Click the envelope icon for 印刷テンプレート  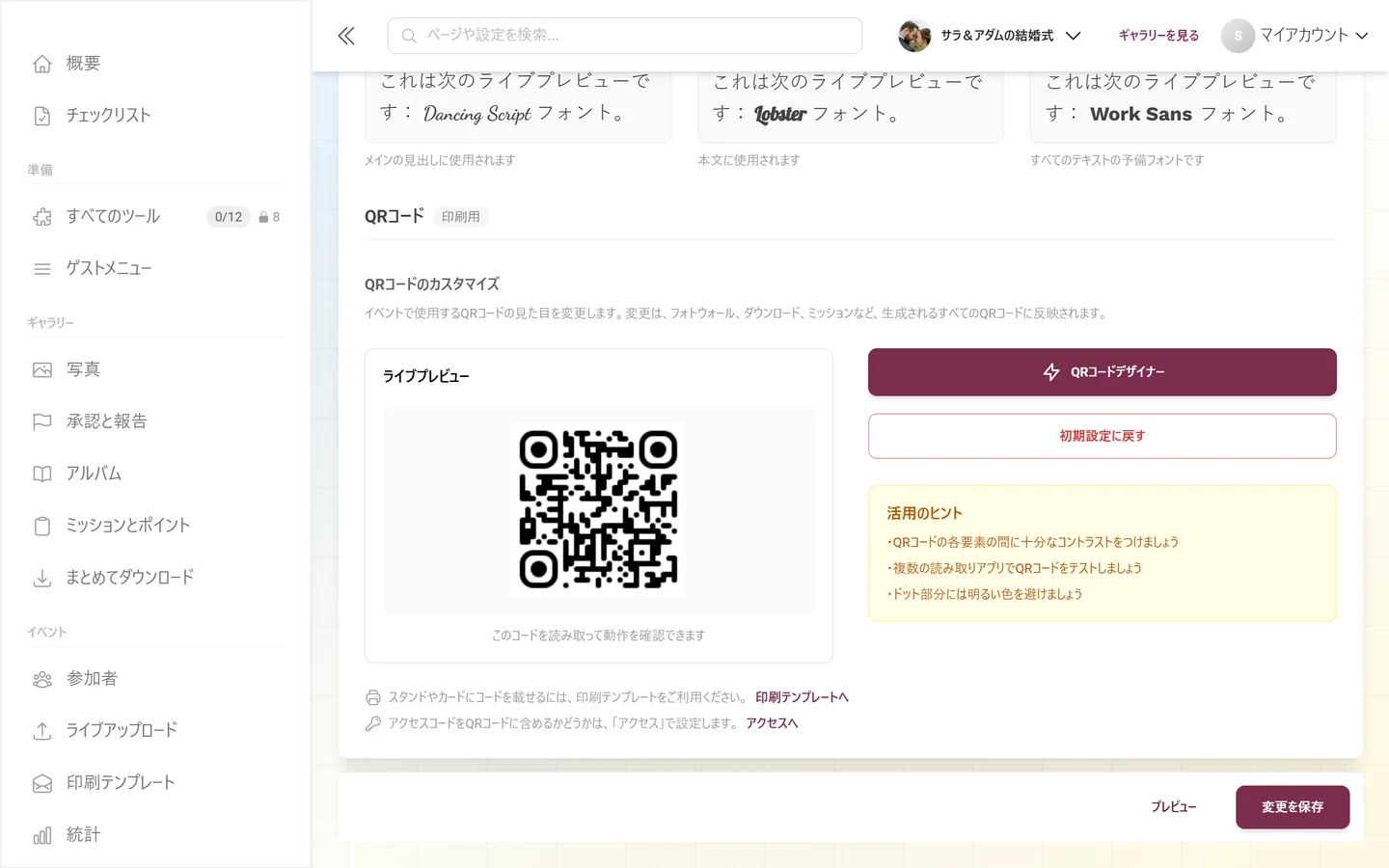(42, 783)
